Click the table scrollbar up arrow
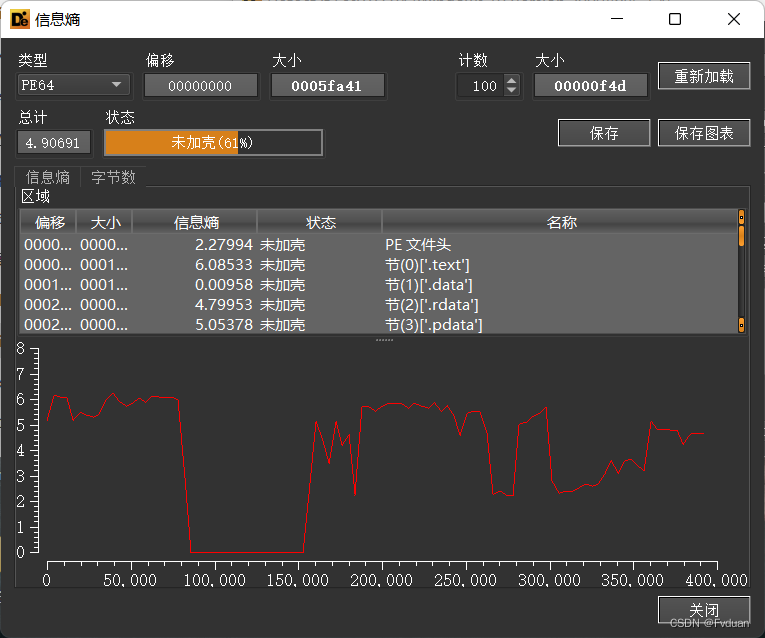Viewport: 765px width, 638px height. tap(742, 217)
